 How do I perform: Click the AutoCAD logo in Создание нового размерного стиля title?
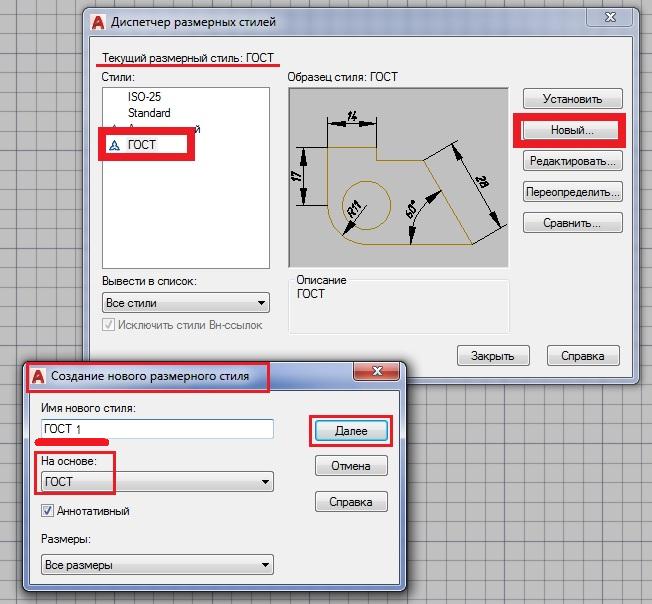click(x=39, y=376)
